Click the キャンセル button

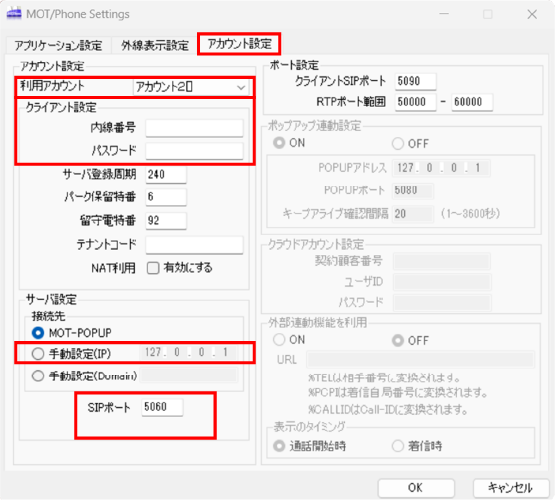pos(511,488)
